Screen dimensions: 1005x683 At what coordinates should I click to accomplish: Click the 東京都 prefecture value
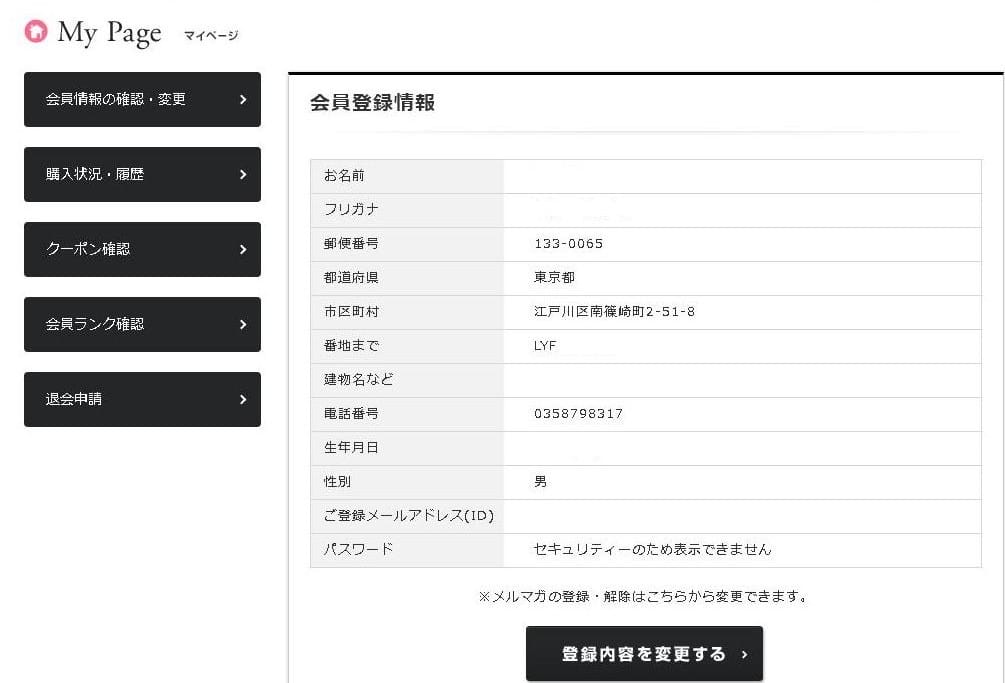click(x=554, y=278)
